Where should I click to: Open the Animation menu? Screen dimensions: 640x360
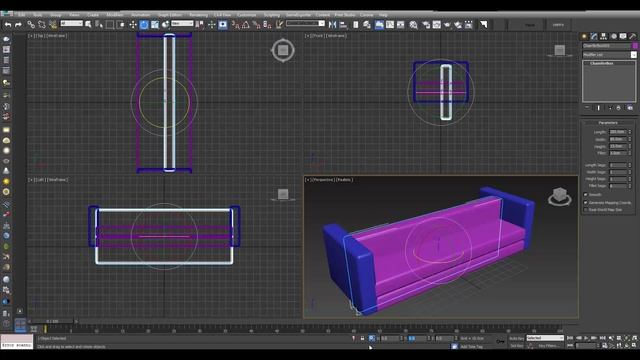click(140, 15)
